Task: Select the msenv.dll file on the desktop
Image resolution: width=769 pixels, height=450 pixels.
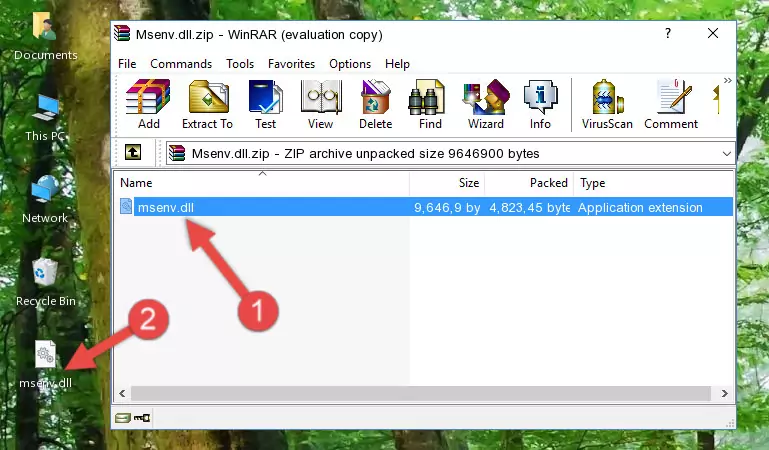Action: pyautogui.click(x=46, y=365)
